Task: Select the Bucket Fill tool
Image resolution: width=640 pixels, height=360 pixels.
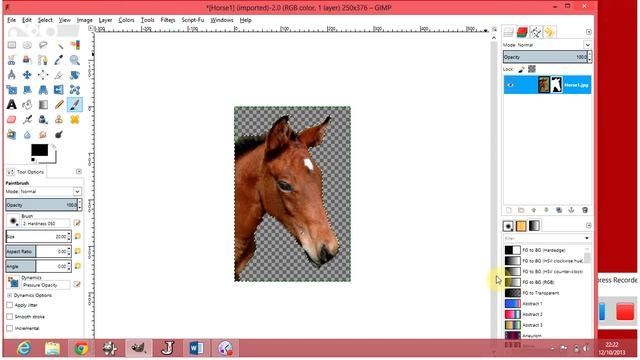Action: 27,104
